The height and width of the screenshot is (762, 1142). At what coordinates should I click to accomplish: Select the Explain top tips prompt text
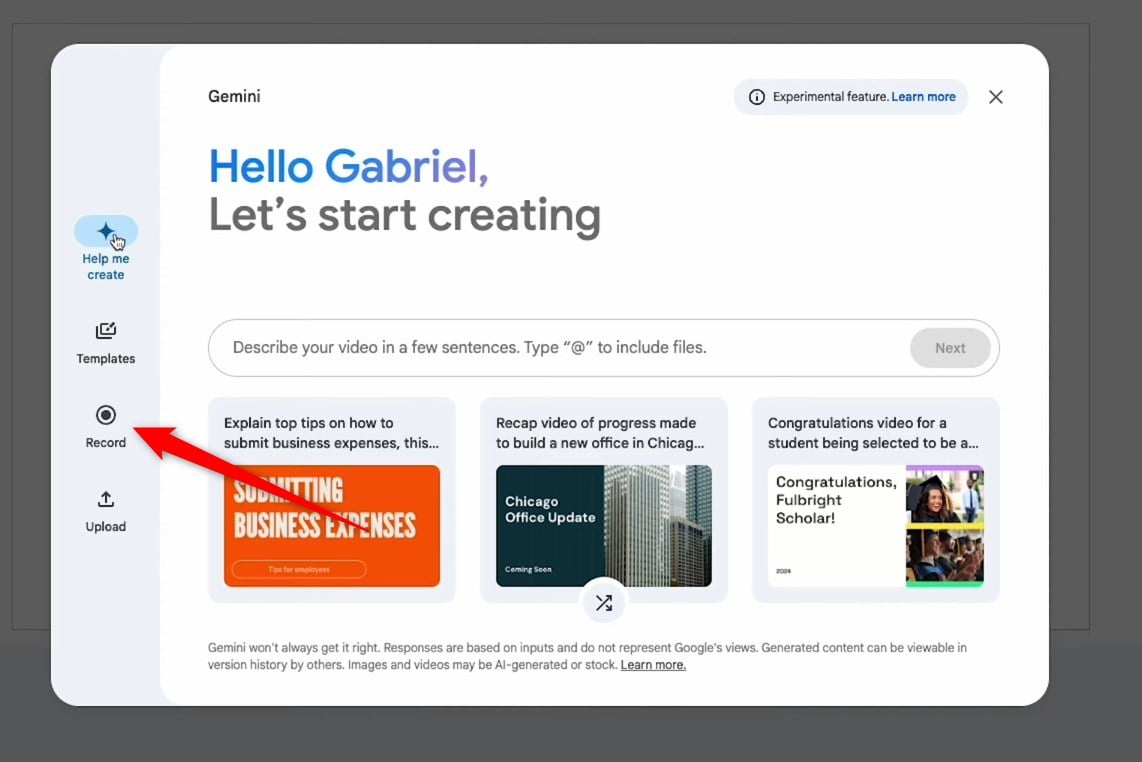click(331, 433)
